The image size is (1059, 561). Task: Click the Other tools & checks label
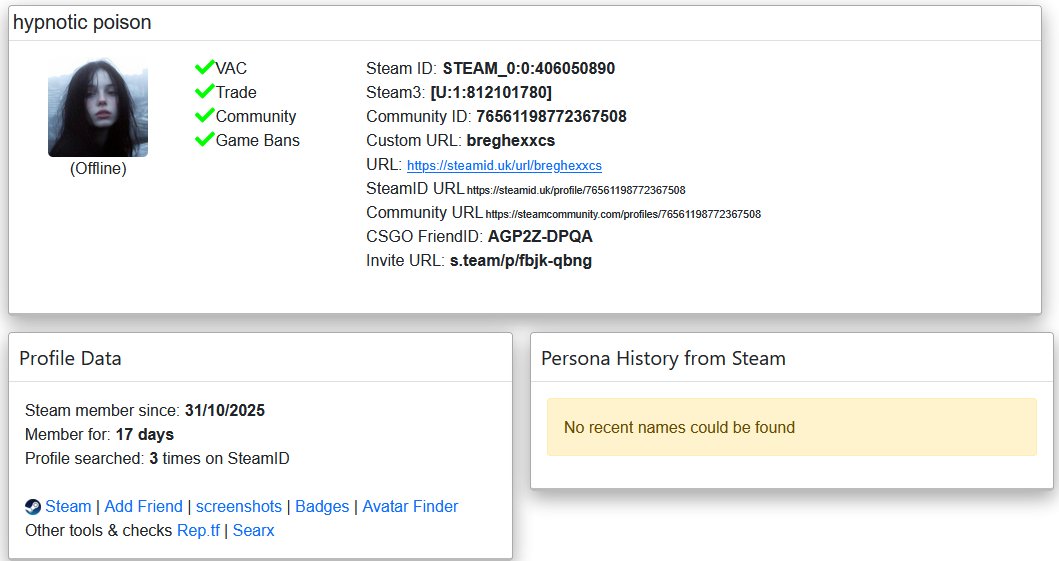[x=99, y=531]
